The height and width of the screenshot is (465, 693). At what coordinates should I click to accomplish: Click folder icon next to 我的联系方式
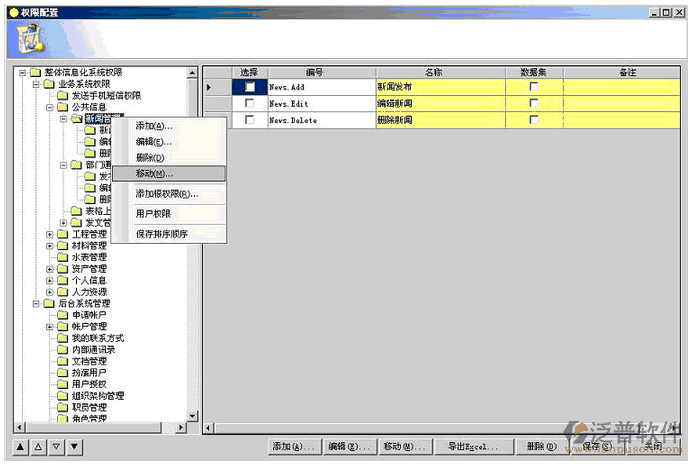[63, 338]
